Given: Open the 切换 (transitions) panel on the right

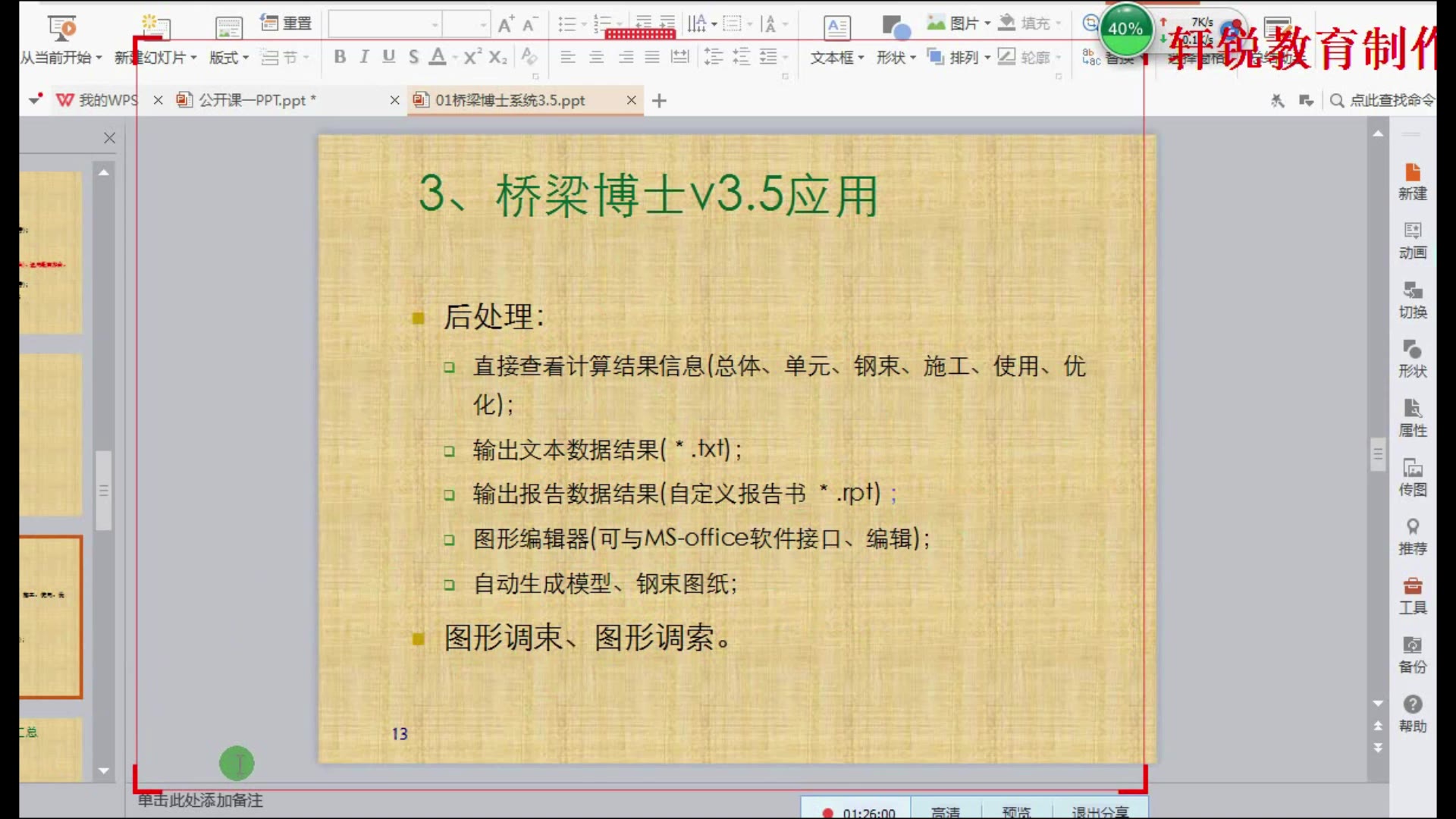Looking at the screenshot, I should [1412, 300].
